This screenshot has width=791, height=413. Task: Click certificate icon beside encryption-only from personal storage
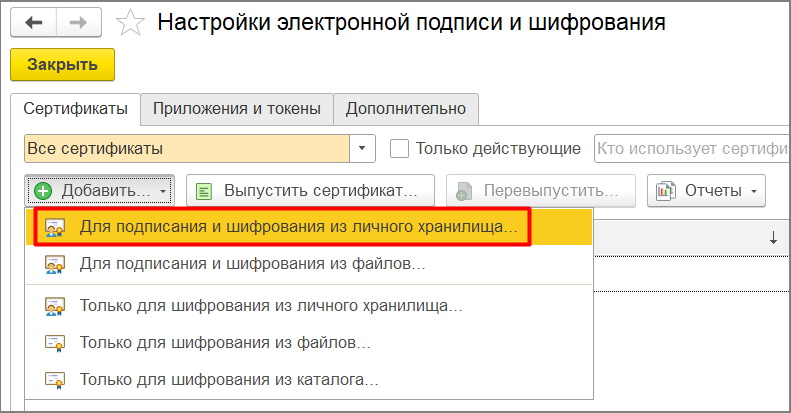(54, 307)
